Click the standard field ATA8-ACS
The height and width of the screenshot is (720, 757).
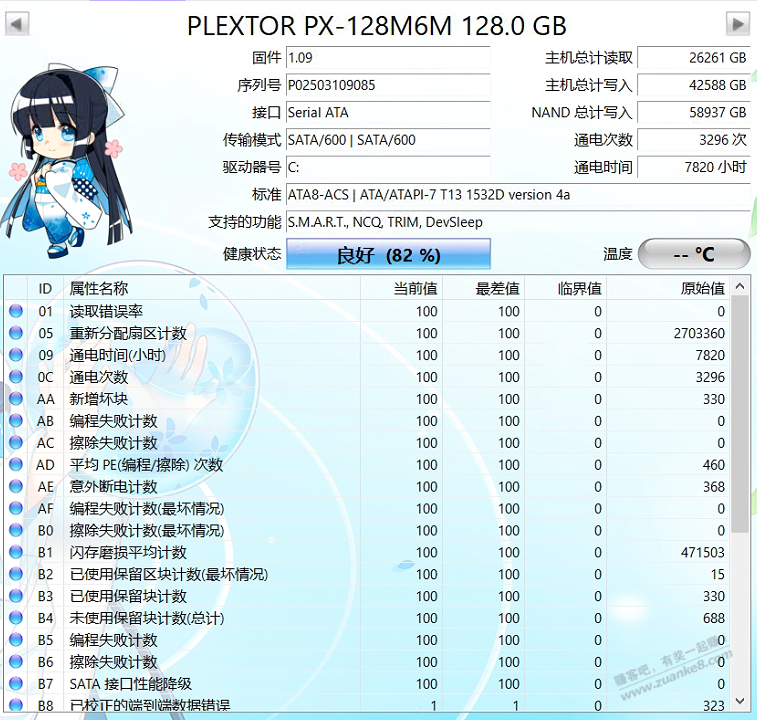coord(518,195)
